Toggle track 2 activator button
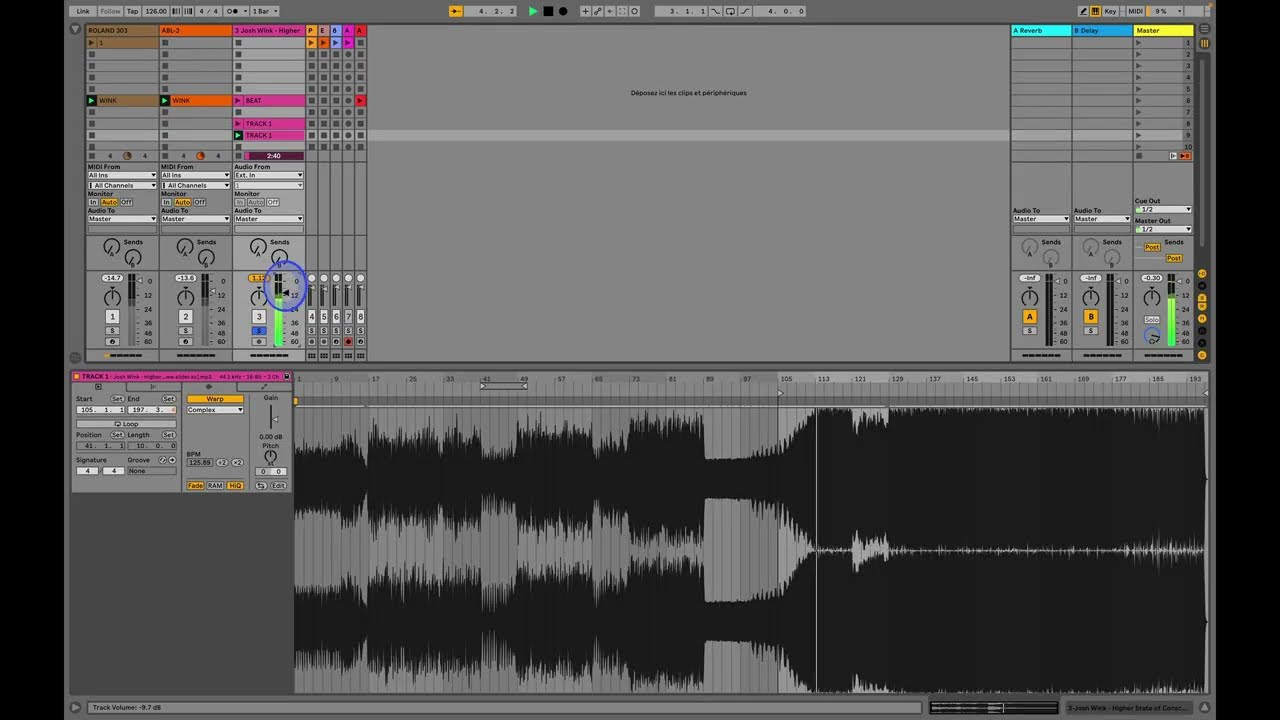1280x720 pixels. pyautogui.click(x=185, y=316)
